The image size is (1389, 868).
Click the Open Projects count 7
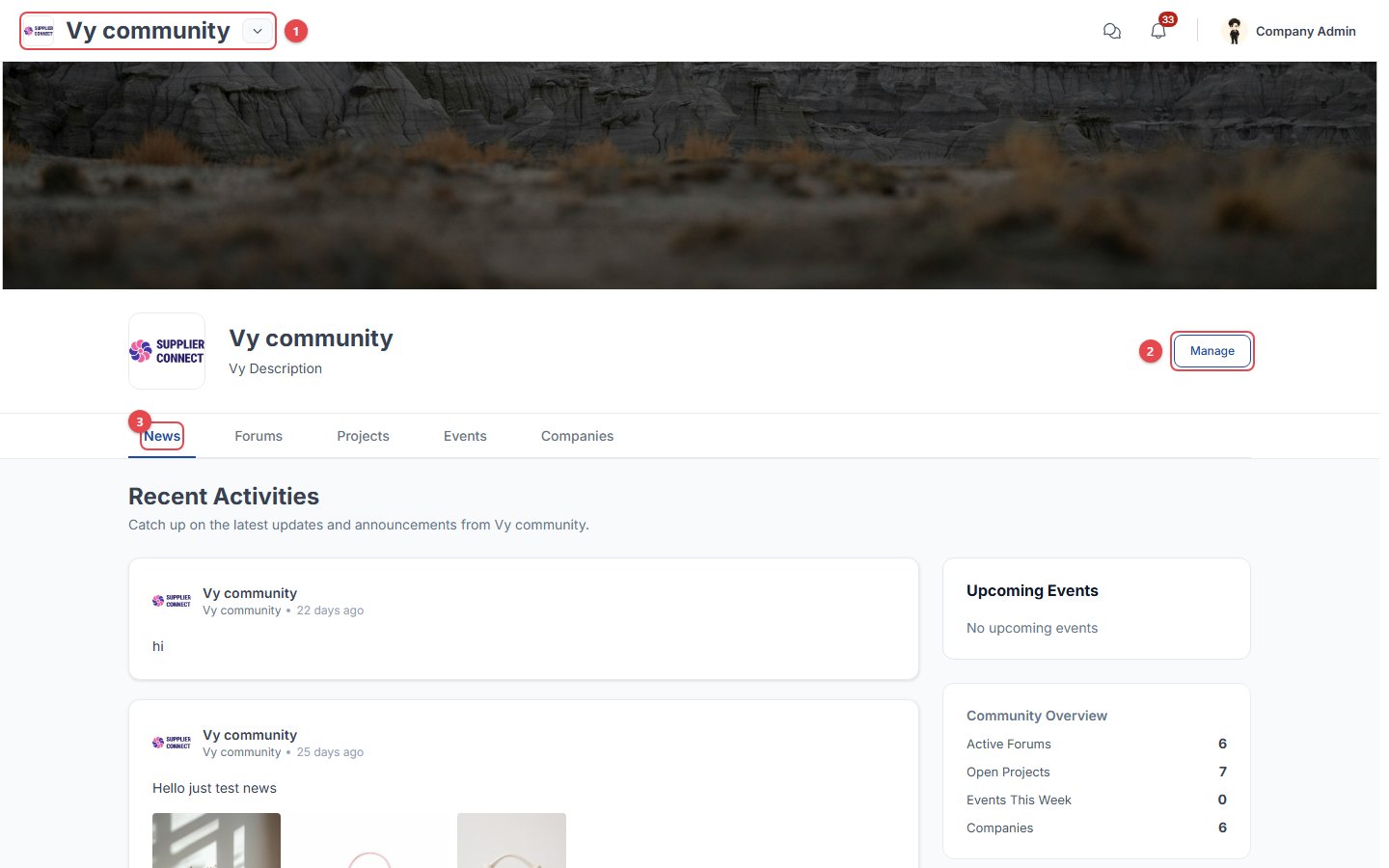1222,772
